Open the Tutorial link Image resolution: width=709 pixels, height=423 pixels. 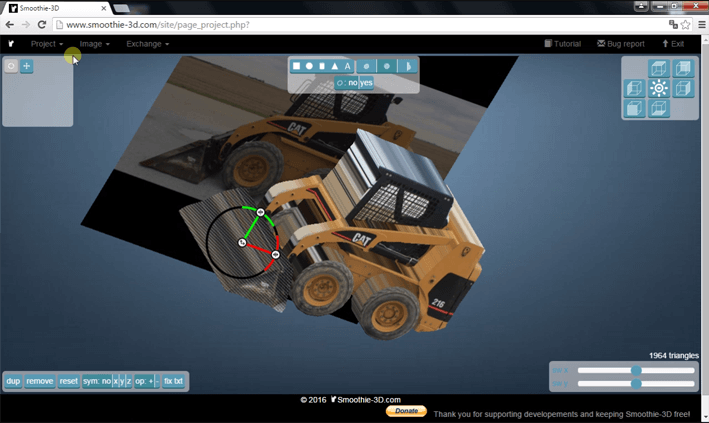click(562, 44)
